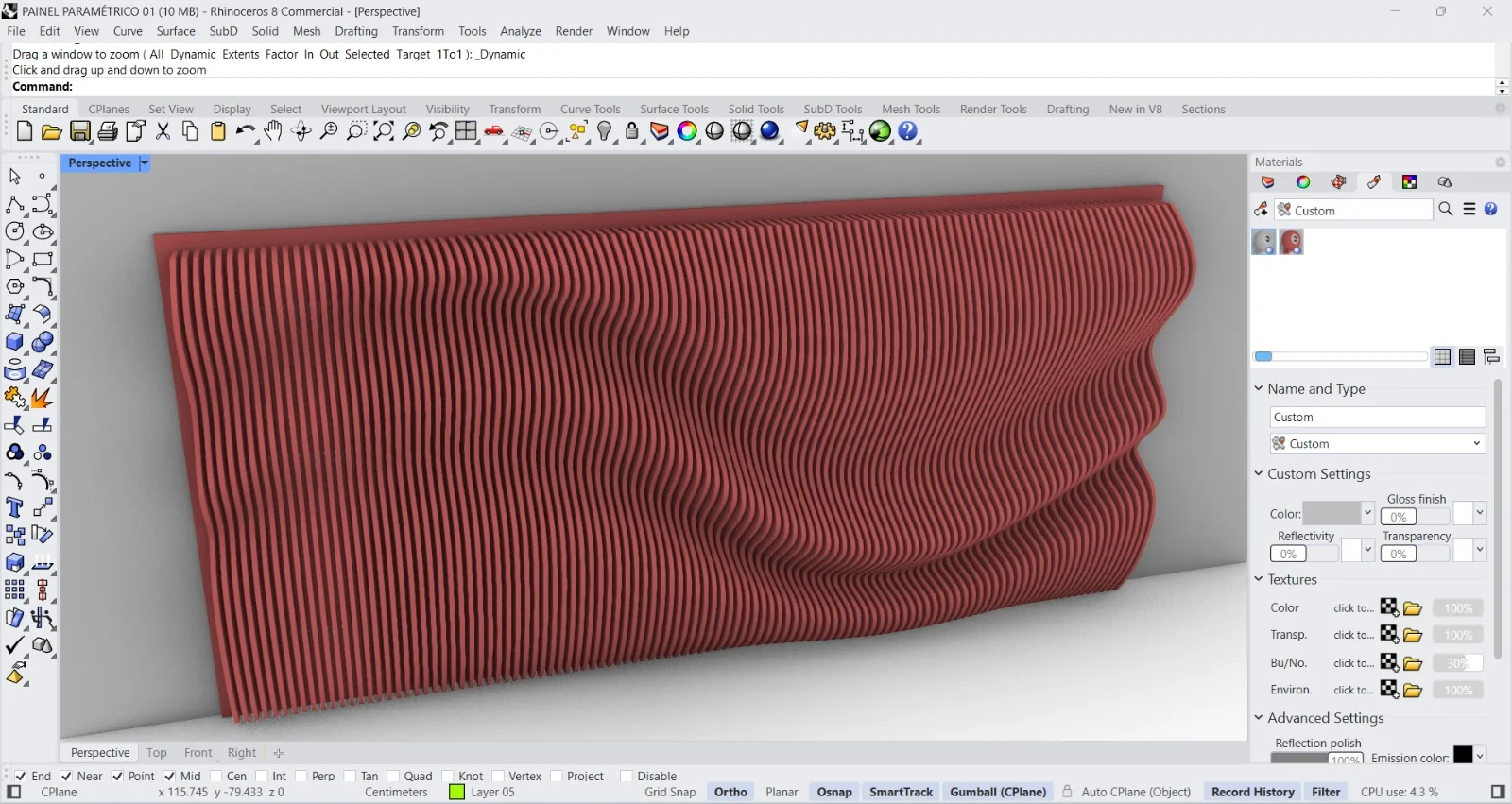Click the Undo arrow icon
This screenshot has height=804, width=1512.
pyautogui.click(x=246, y=131)
